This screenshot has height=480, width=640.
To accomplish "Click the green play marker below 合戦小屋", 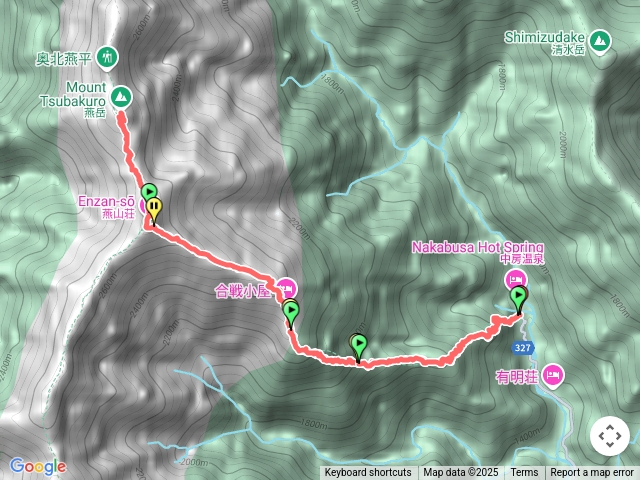I will (x=291, y=314).
